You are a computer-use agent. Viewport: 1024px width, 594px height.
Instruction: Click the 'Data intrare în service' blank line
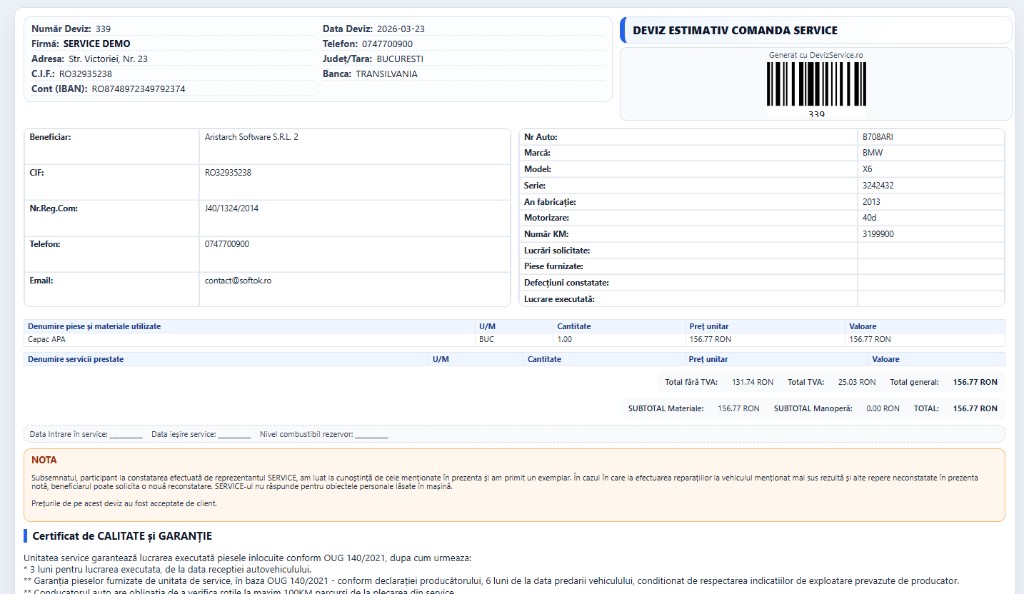pyautogui.click(x=126, y=435)
